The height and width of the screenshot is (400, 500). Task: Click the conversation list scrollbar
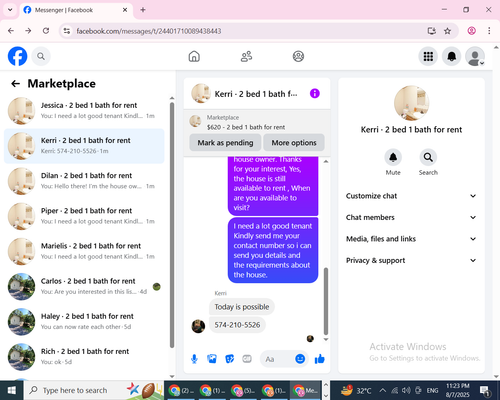(172, 225)
